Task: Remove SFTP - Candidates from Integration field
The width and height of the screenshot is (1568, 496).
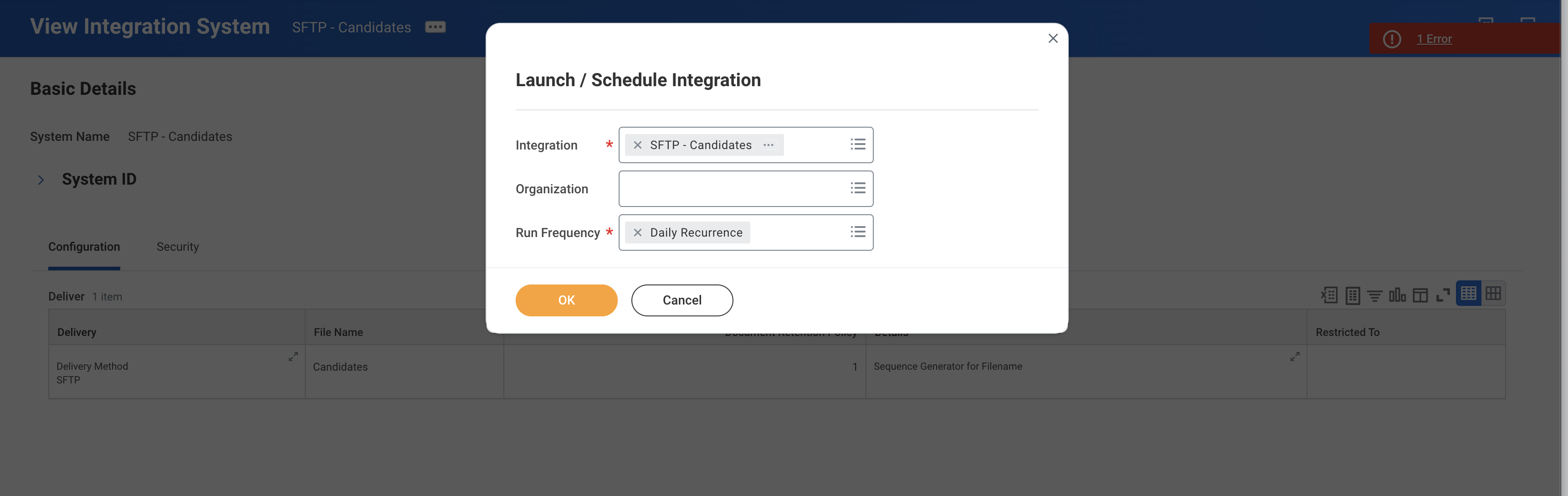Action: pyautogui.click(x=637, y=145)
